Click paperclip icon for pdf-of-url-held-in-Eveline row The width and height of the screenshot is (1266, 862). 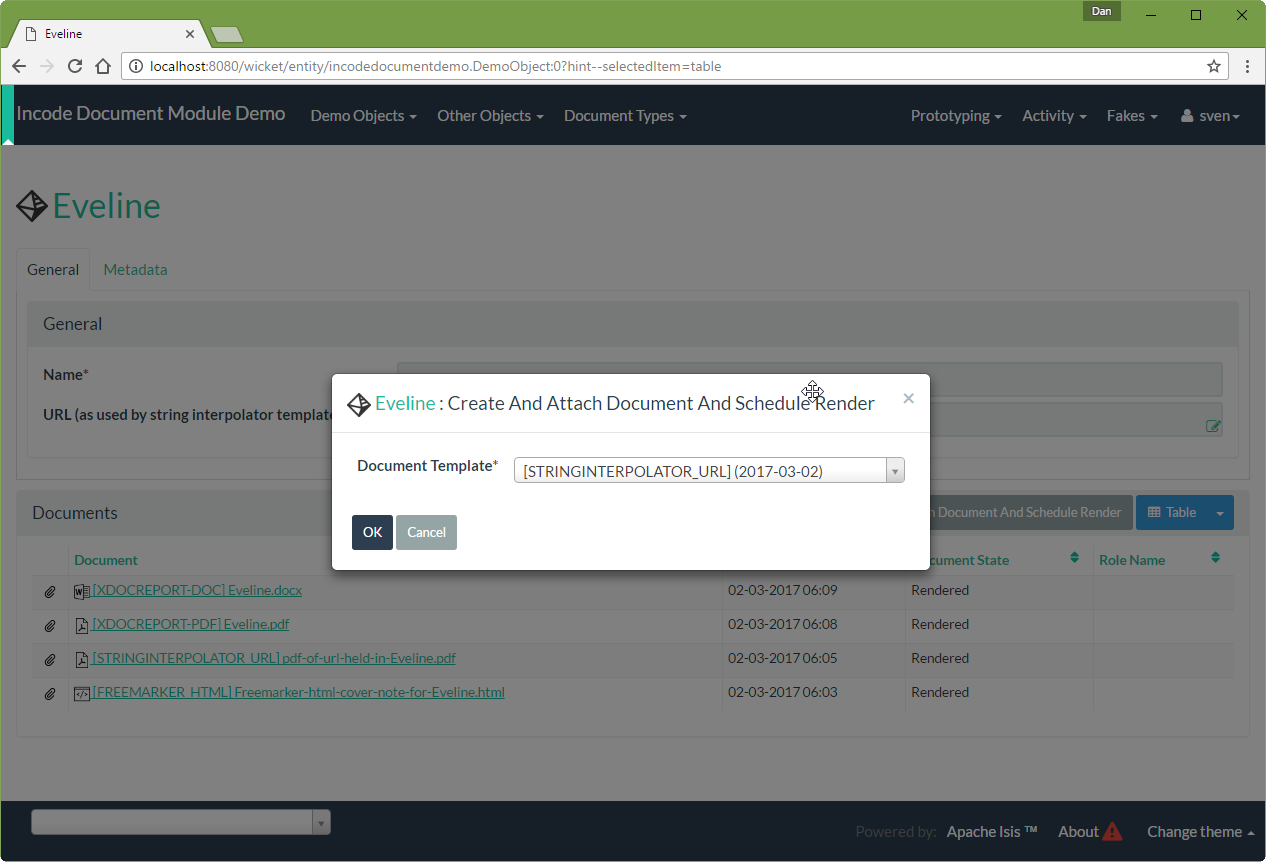click(x=50, y=660)
